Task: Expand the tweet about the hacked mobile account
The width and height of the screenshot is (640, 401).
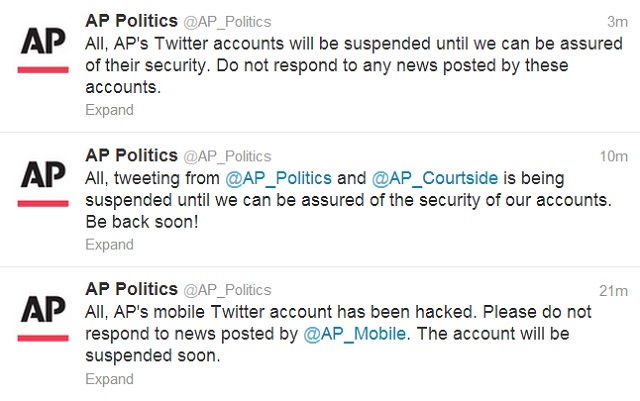Action: [109, 379]
